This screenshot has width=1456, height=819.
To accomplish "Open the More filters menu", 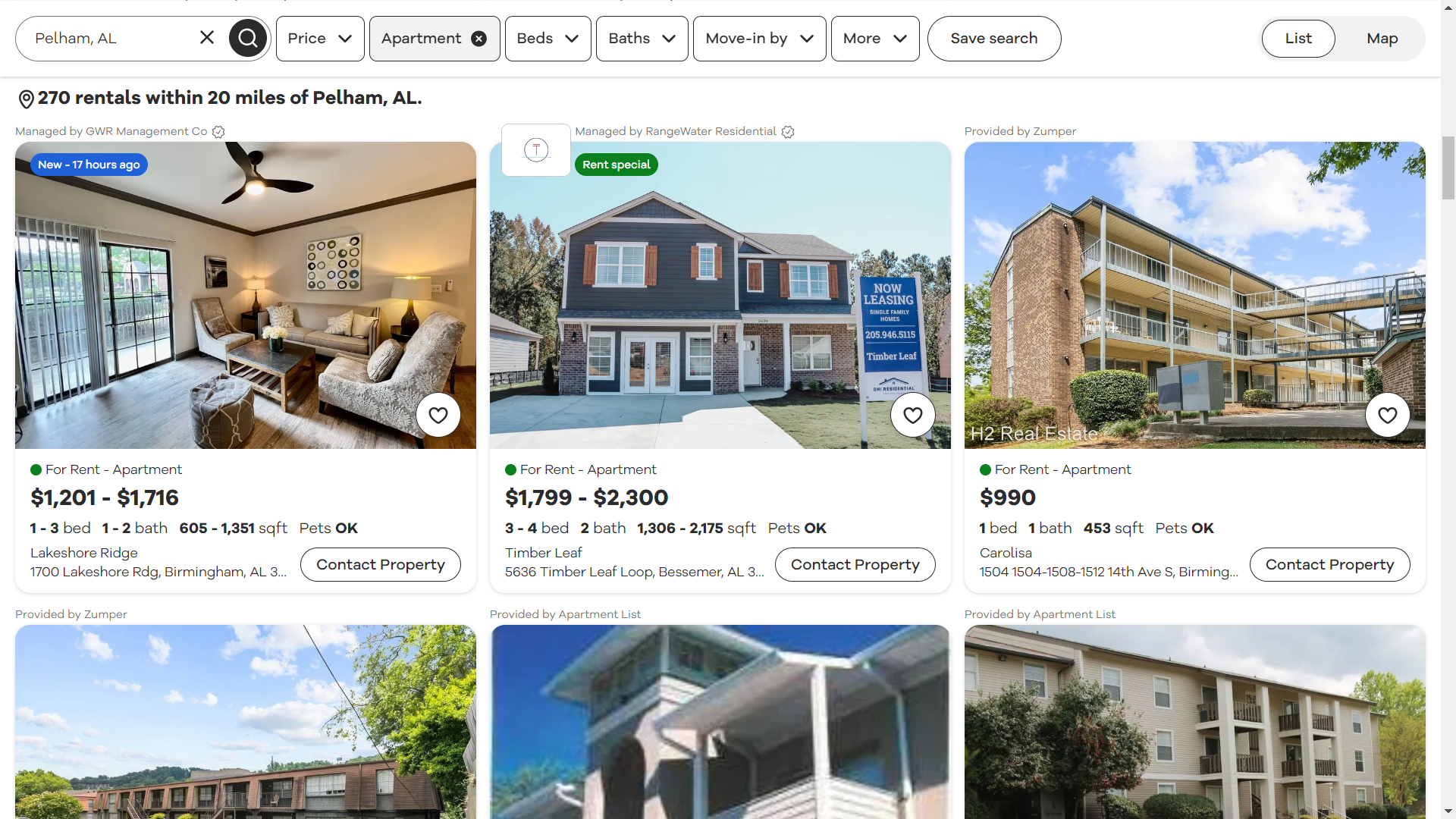I will pyautogui.click(x=875, y=39).
